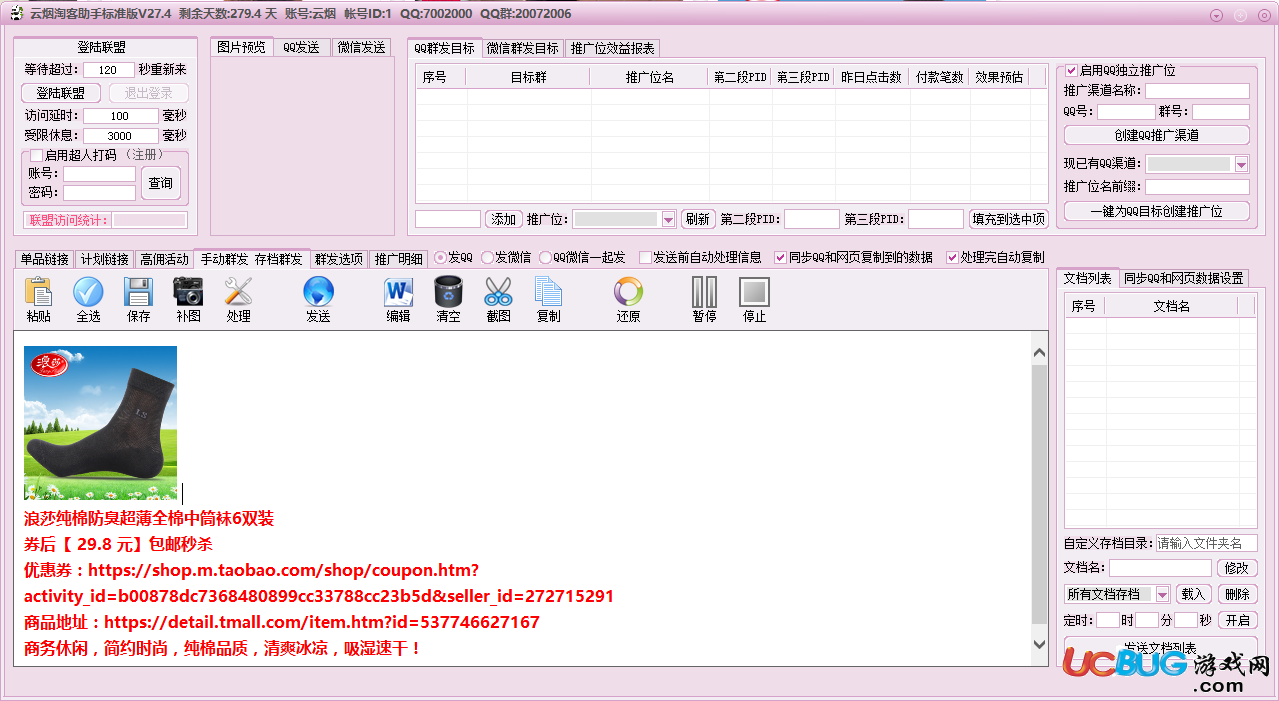
Task: Check 发送前自动处理信息 option
Action: click(x=645, y=257)
